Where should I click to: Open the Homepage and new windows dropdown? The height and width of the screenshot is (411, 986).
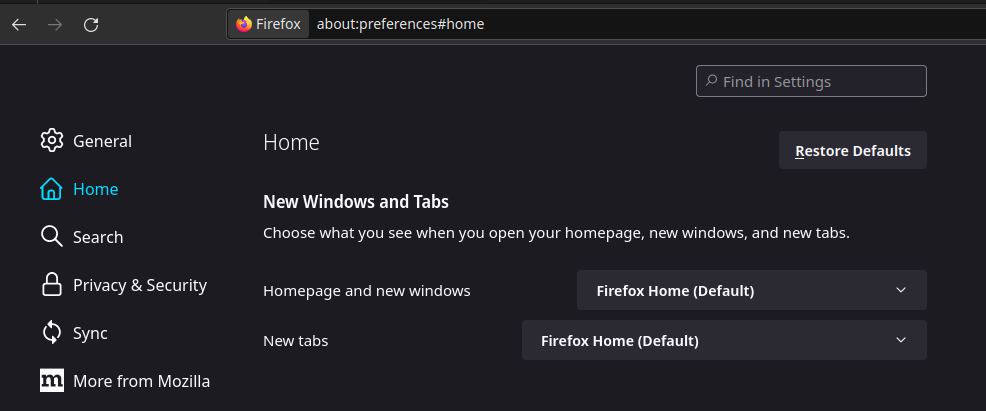coord(751,291)
